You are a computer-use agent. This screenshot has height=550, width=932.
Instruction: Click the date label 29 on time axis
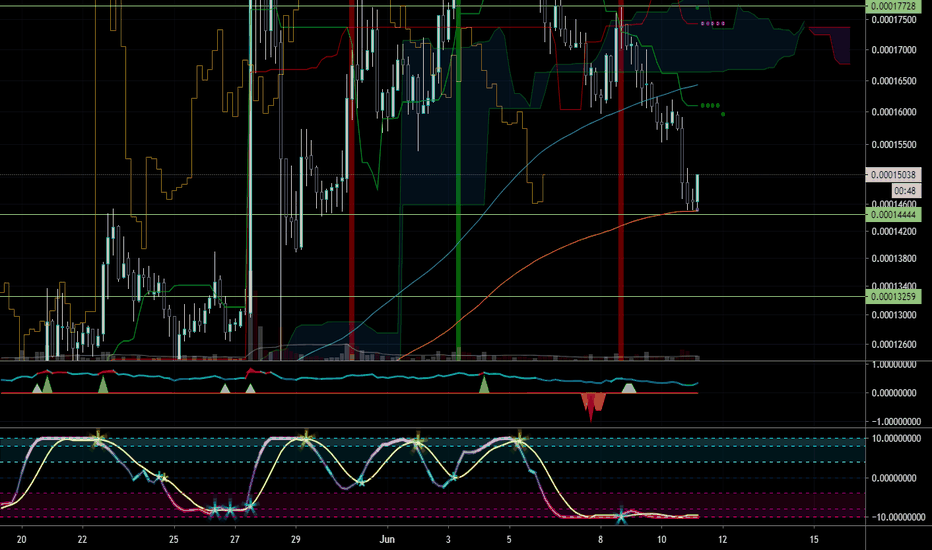pos(296,540)
